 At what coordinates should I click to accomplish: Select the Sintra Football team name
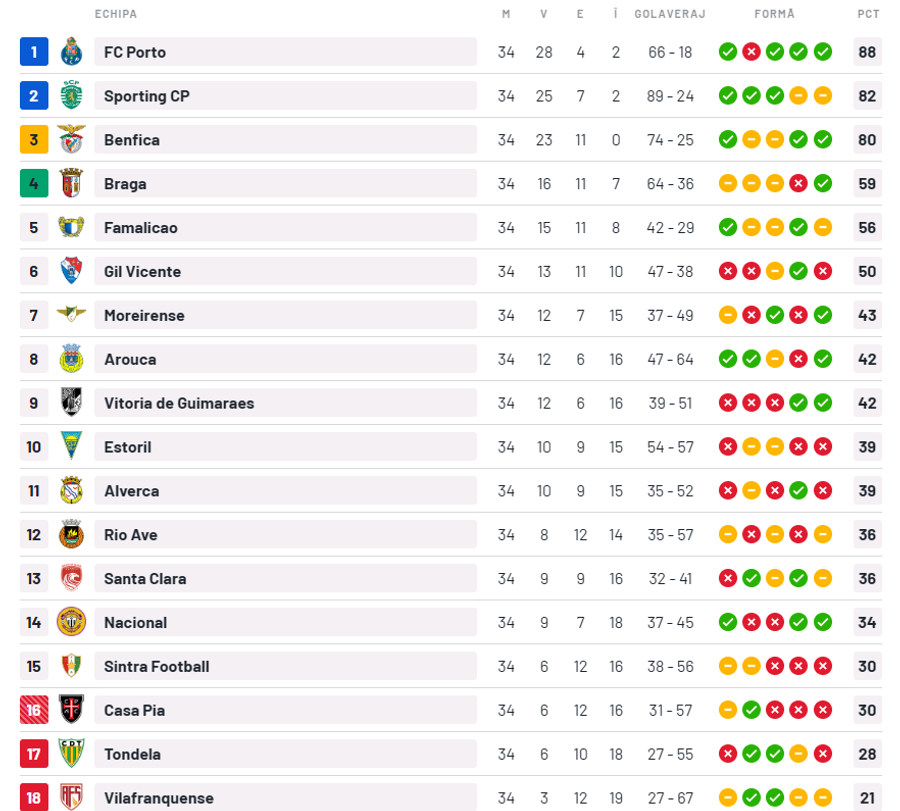(x=157, y=666)
